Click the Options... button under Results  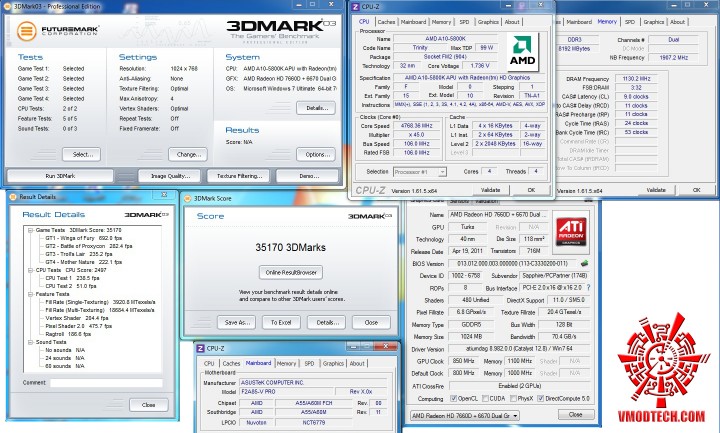coord(316,154)
